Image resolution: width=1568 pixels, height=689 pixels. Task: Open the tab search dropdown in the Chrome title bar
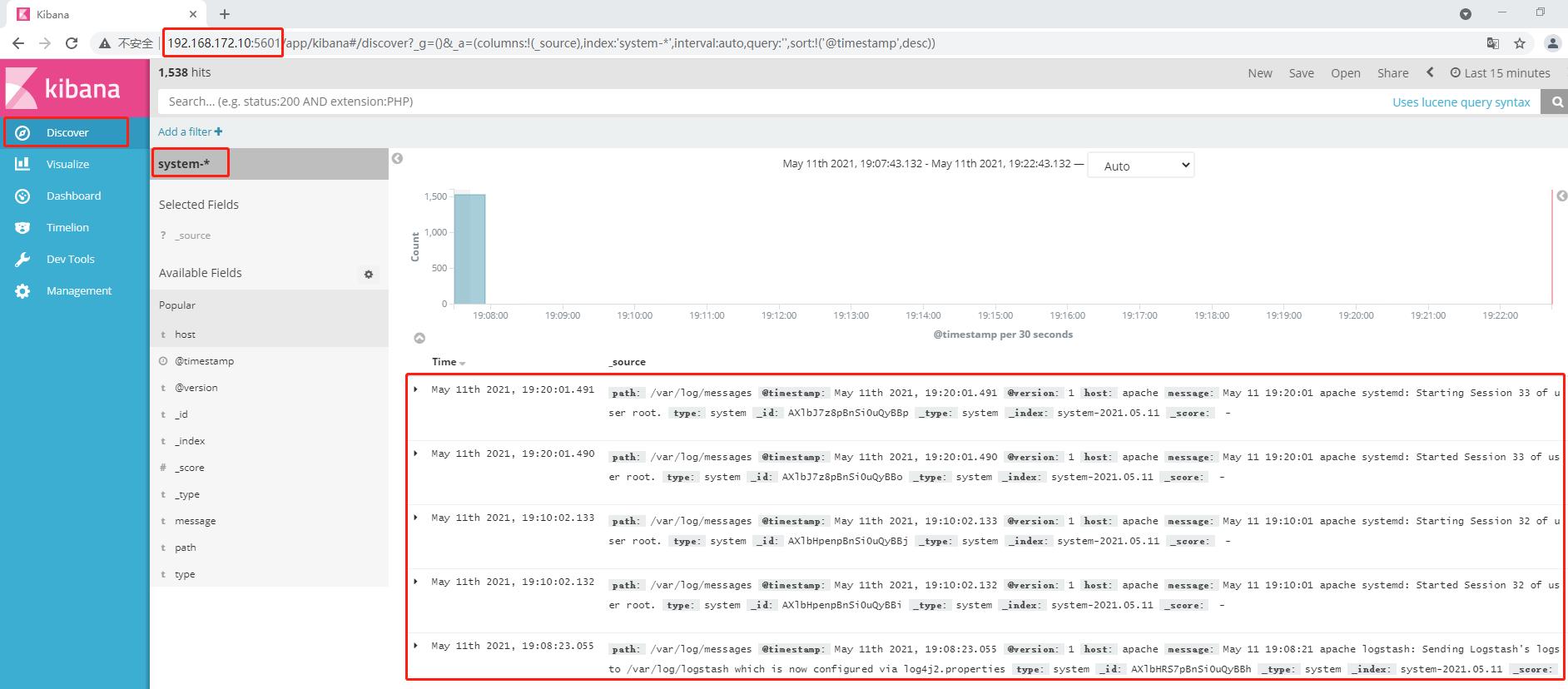1466,14
